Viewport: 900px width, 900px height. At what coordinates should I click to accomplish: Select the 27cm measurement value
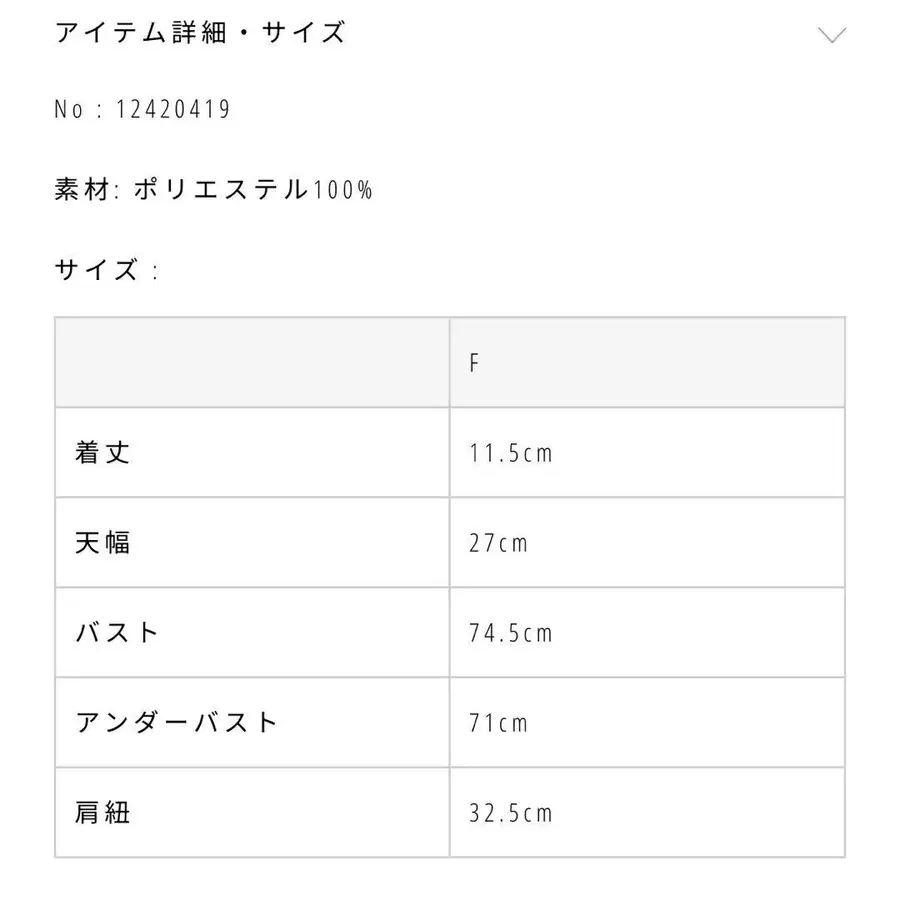pyautogui.click(x=502, y=543)
